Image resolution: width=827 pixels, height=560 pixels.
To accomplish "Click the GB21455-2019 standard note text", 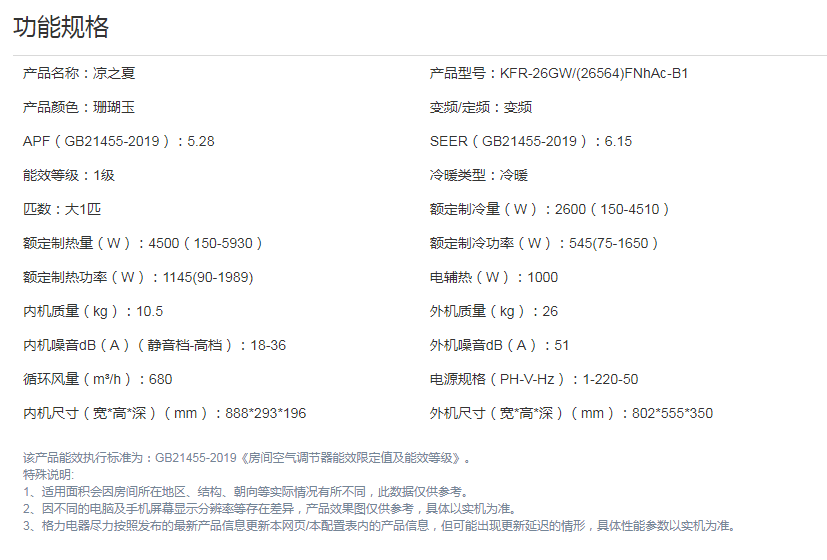I will point(247,458).
